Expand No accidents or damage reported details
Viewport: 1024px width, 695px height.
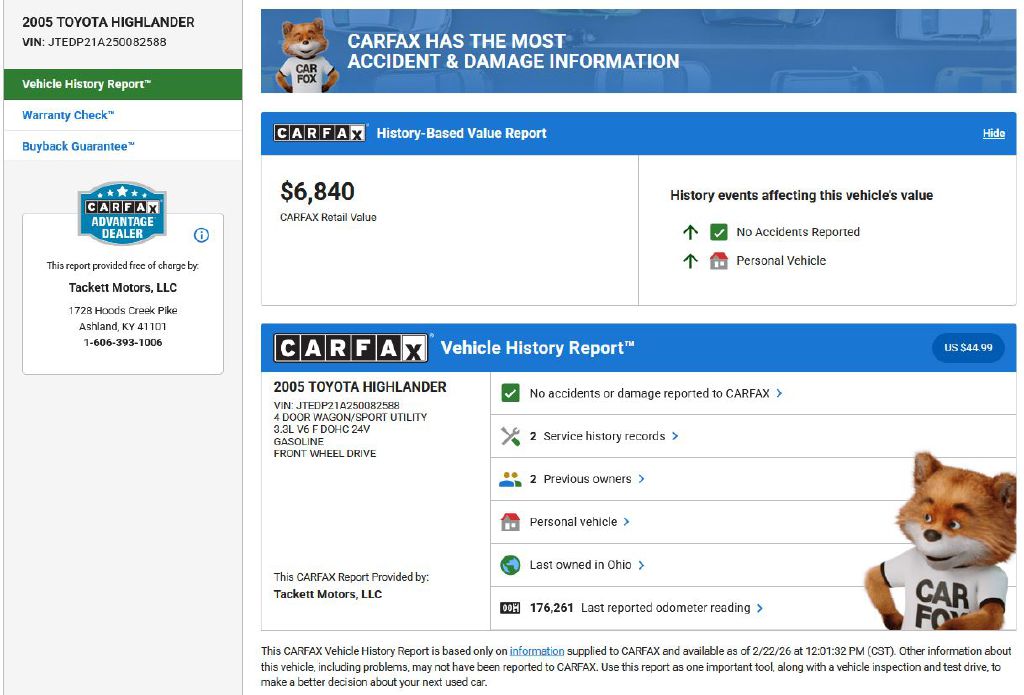click(x=655, y=393)
